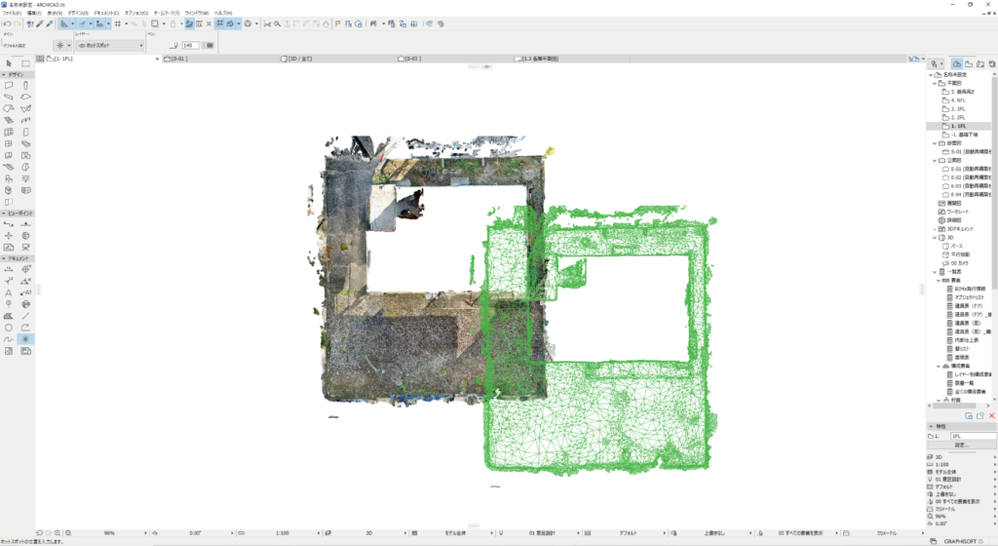Select the highlighted Hotspot tool
The height and width of the screenshot is (546, 998).
pyautogui.click(x=25, y=339)
